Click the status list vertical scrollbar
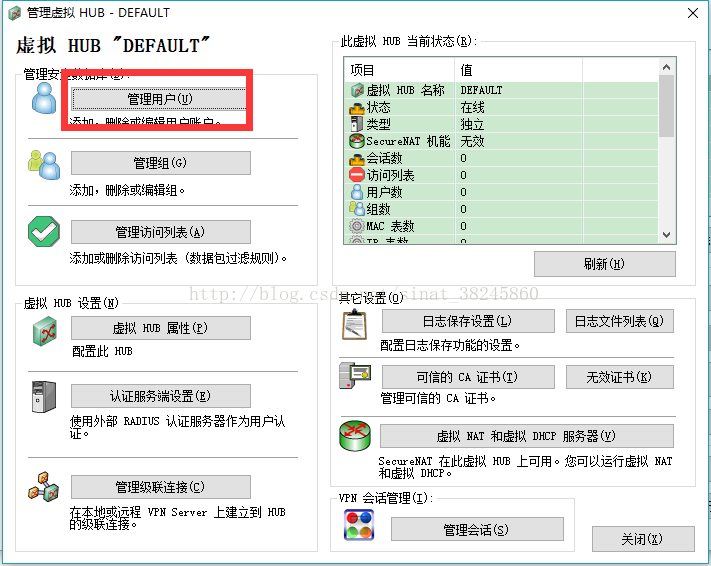 click(666, 150)
